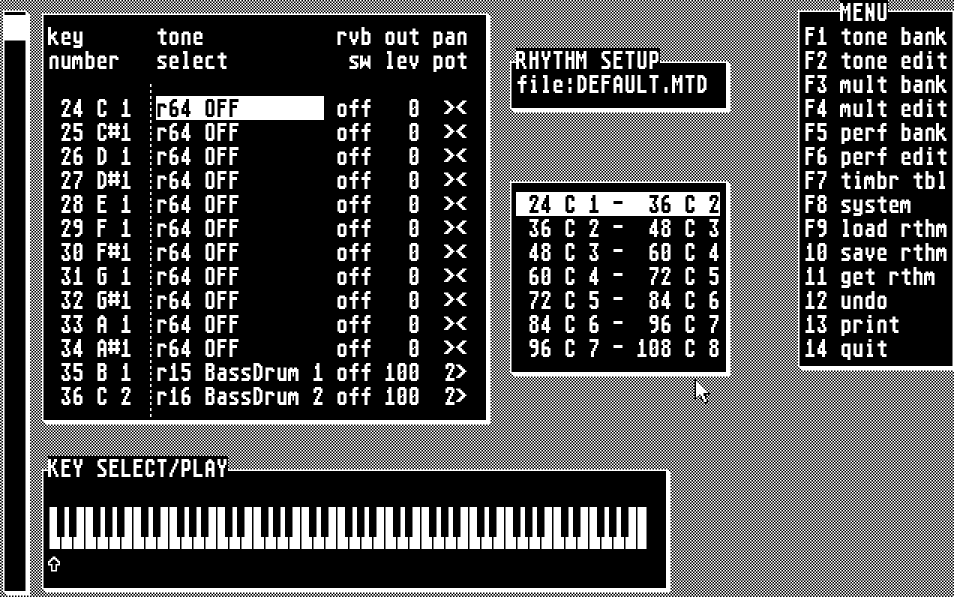Image resolution: width=954 pixels, height=597 pixels.
Task: Select key number 32 G#1
Action: pyautogui.click(x=96, y=301)
